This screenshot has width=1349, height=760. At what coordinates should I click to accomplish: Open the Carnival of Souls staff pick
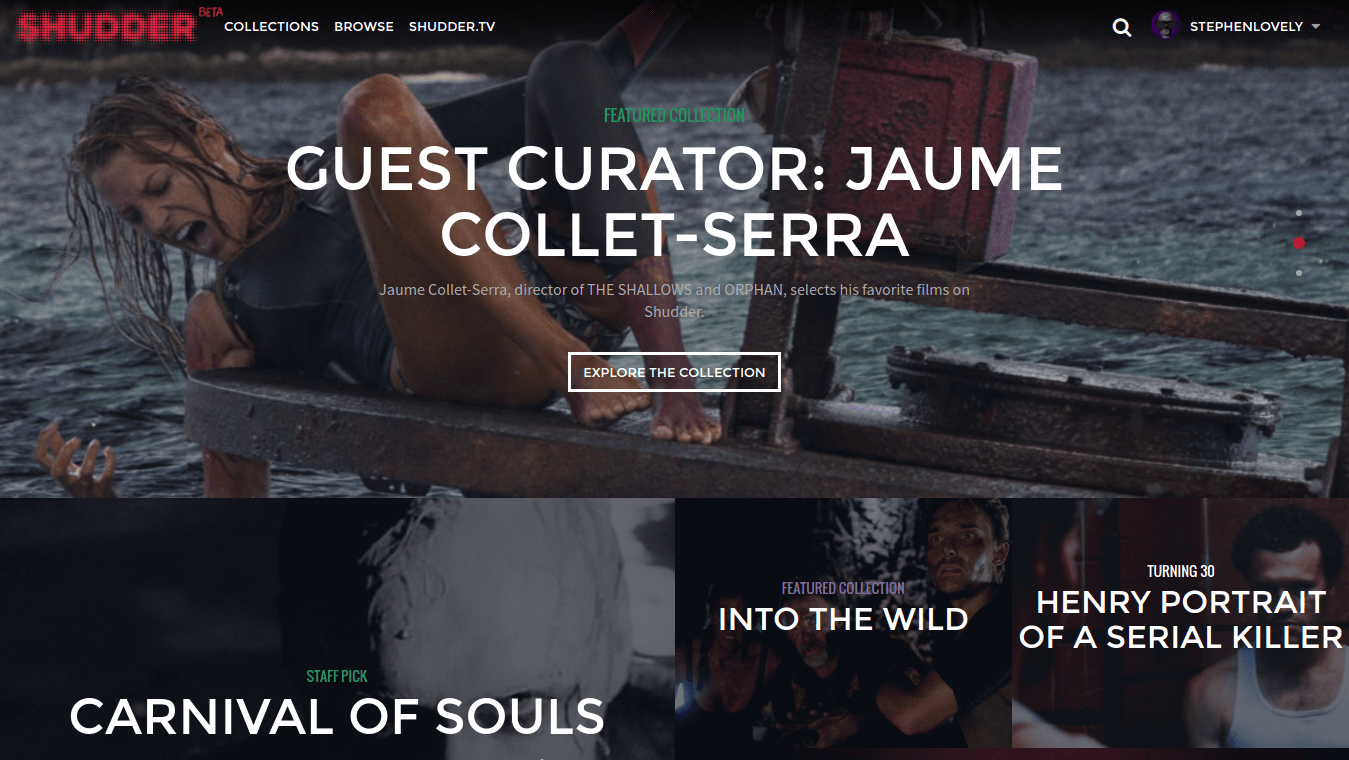pyautogui.click(x=337, y=716)
